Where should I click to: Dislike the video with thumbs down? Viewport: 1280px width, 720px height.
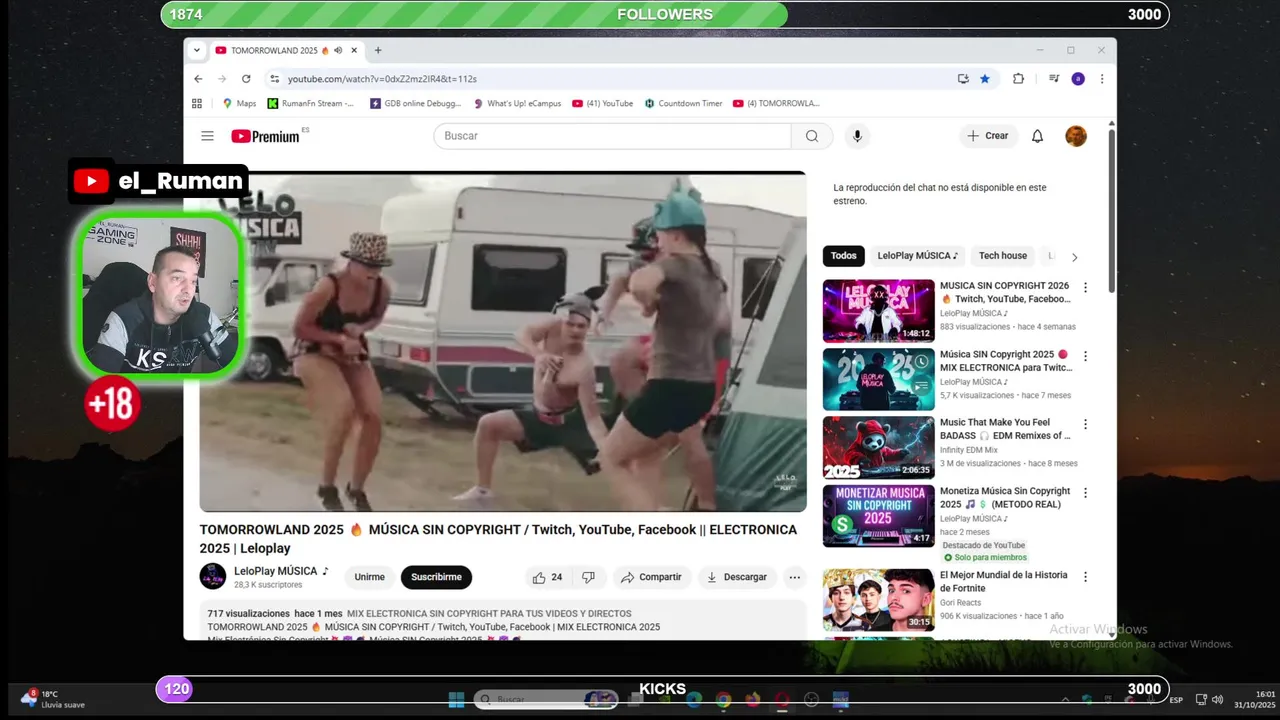(588, 577)
